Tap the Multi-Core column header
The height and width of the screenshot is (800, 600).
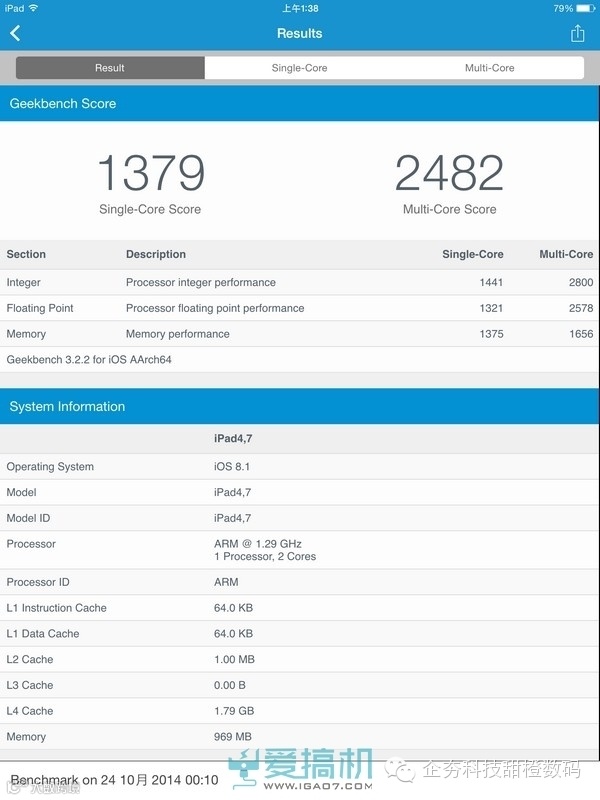click(566, 255)
